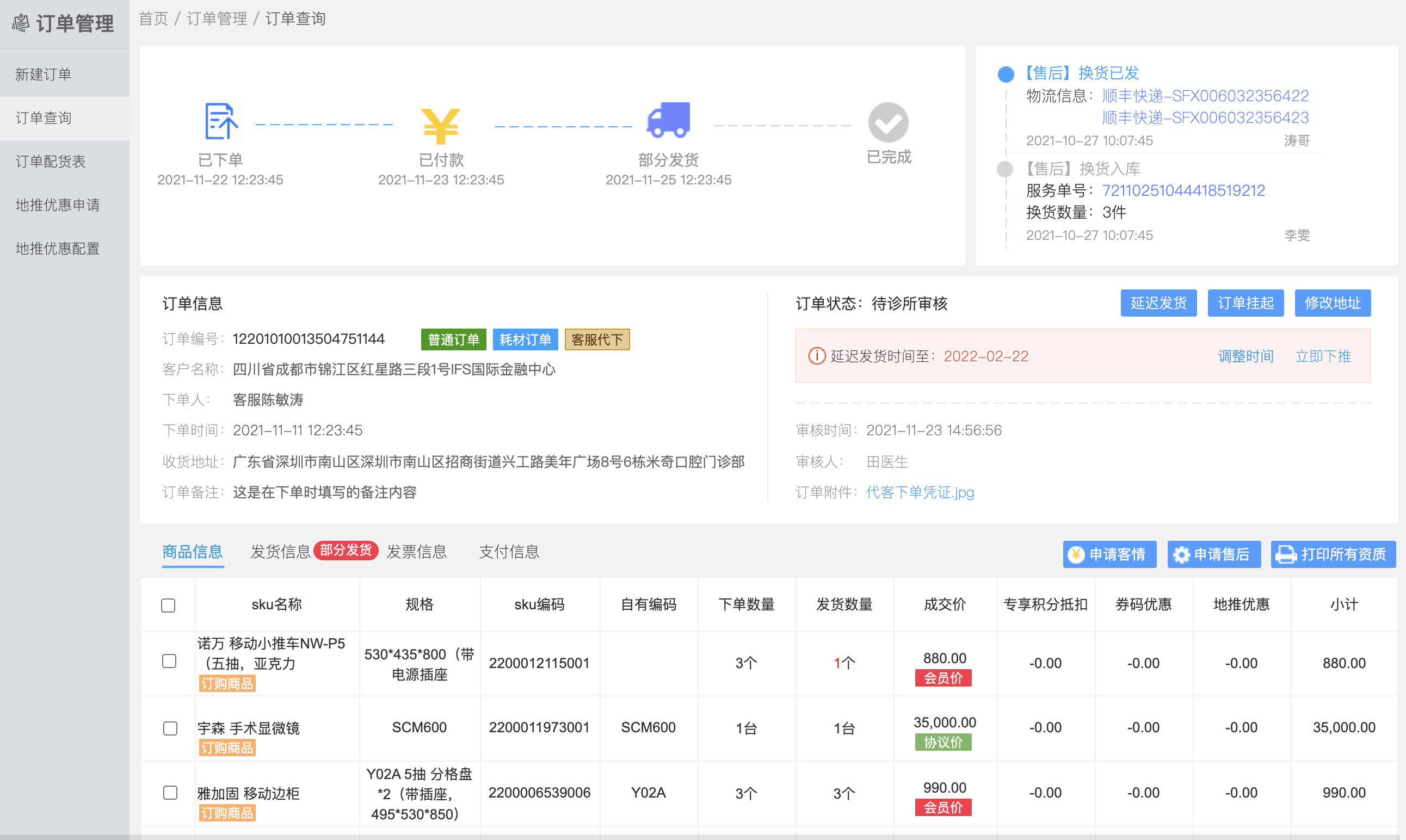Click the 订单挂起 button

[x=1246, y=303]
